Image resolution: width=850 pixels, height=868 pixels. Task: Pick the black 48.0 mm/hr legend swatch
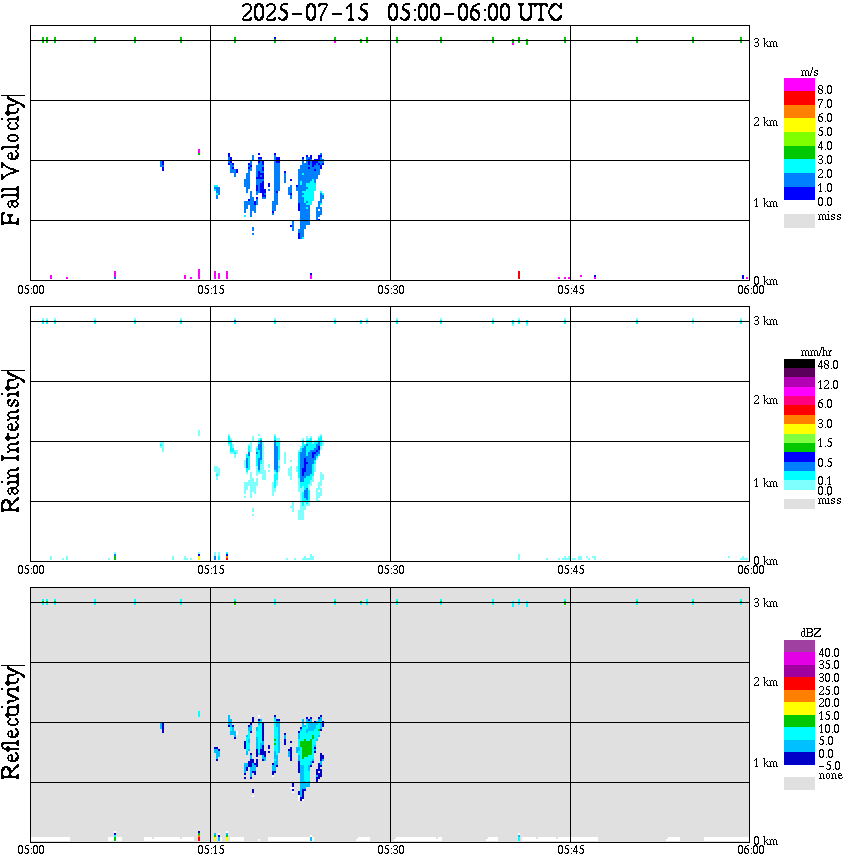pos(799,364)
